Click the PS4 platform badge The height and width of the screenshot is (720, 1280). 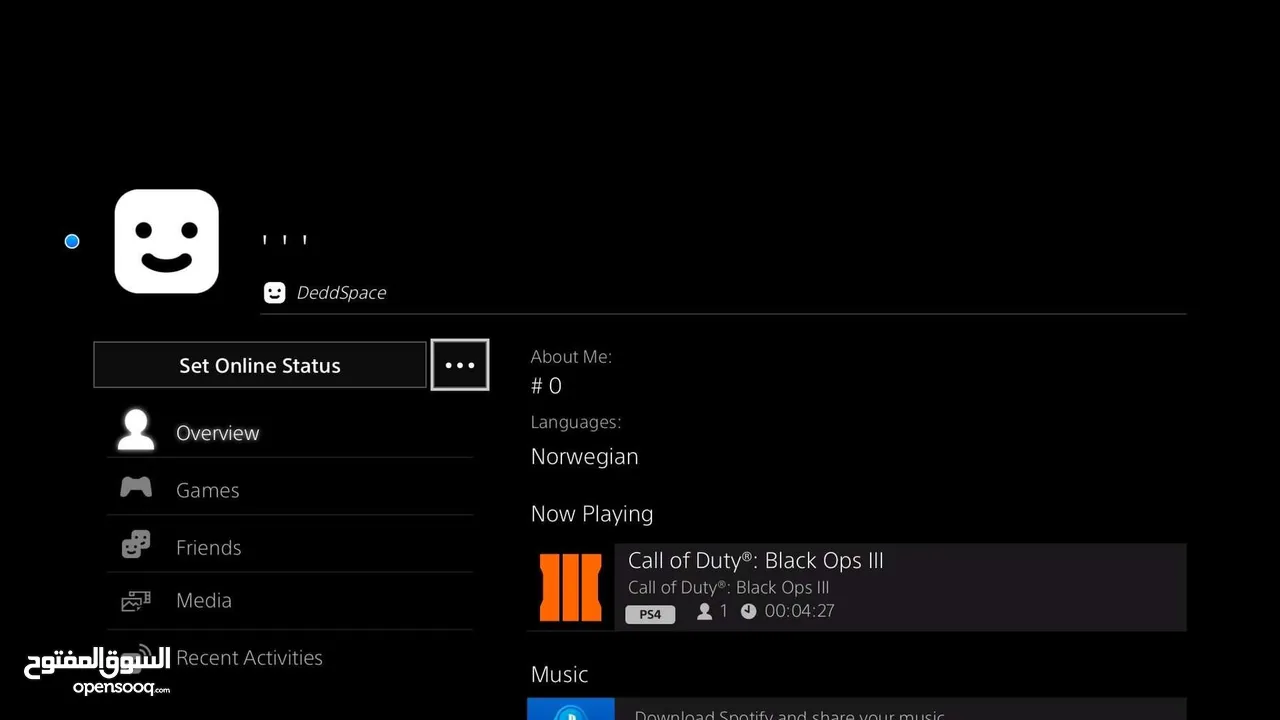point(650,614)
